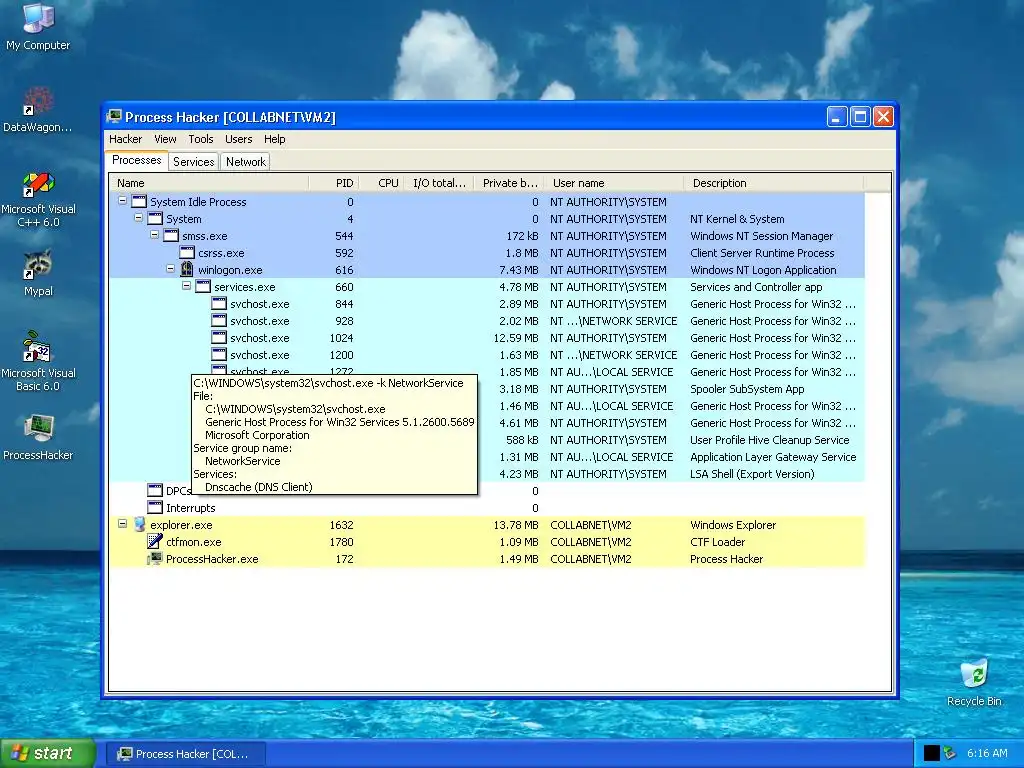This screenshot has height=768, width=1024.
Task: Sort by Description column header
Action: click(x=774, y=183)
